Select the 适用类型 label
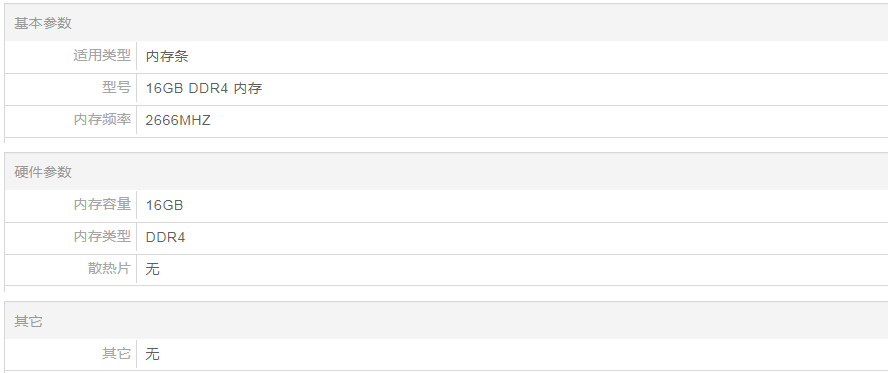894x373 pixels. click(102, 56)
